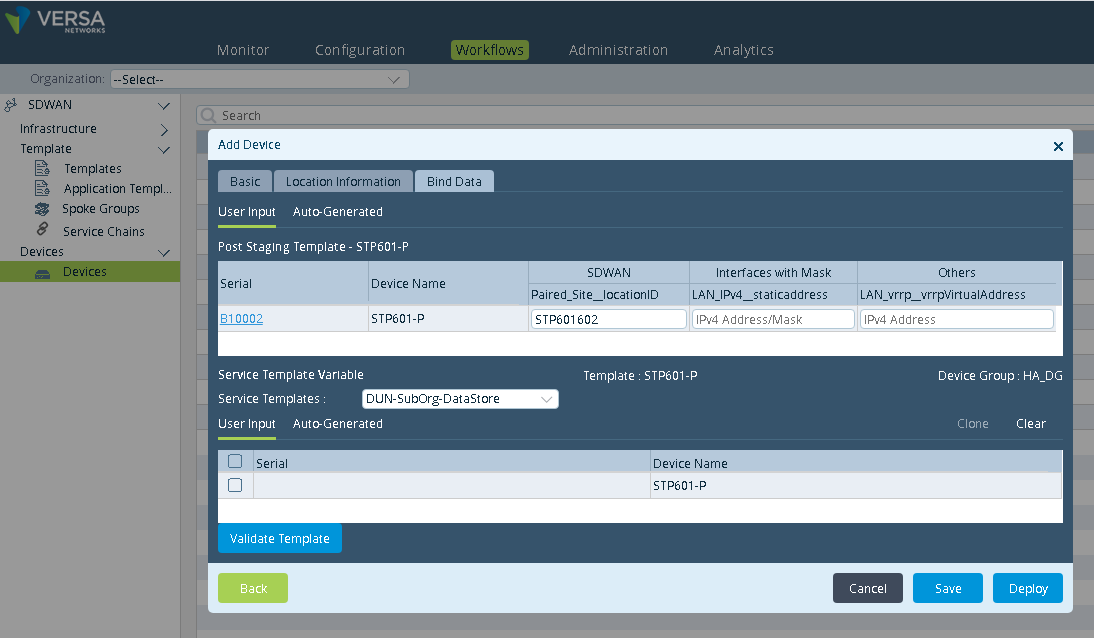Image resolution: width=1094 pixels, height=638 pixels.
Task: Select Templates in sidebar
Action: tap(93, 169)
